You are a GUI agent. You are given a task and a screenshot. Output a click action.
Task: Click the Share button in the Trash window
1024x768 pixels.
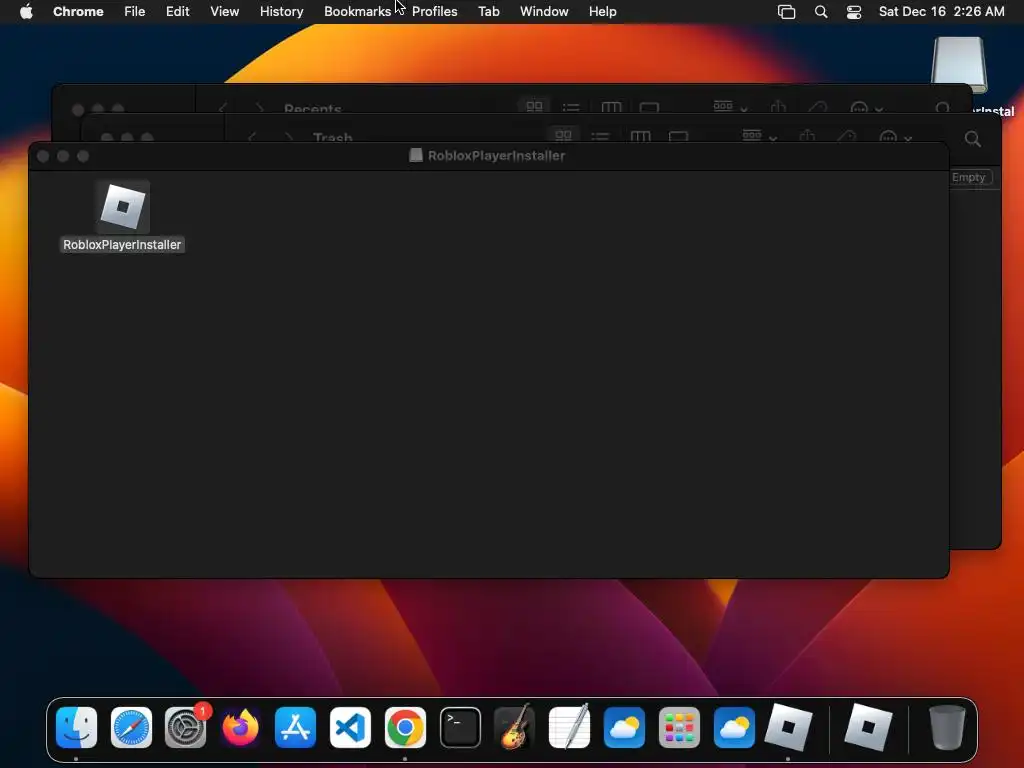(807, 136)
